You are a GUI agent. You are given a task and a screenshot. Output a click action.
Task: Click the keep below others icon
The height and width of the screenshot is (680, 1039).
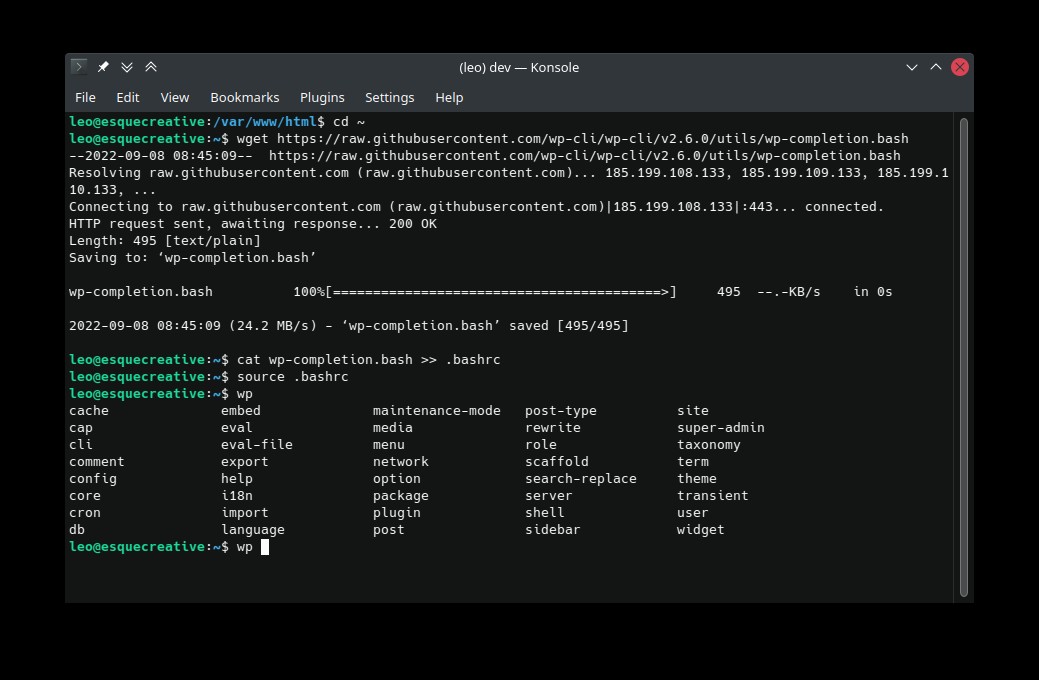(127, 67)
